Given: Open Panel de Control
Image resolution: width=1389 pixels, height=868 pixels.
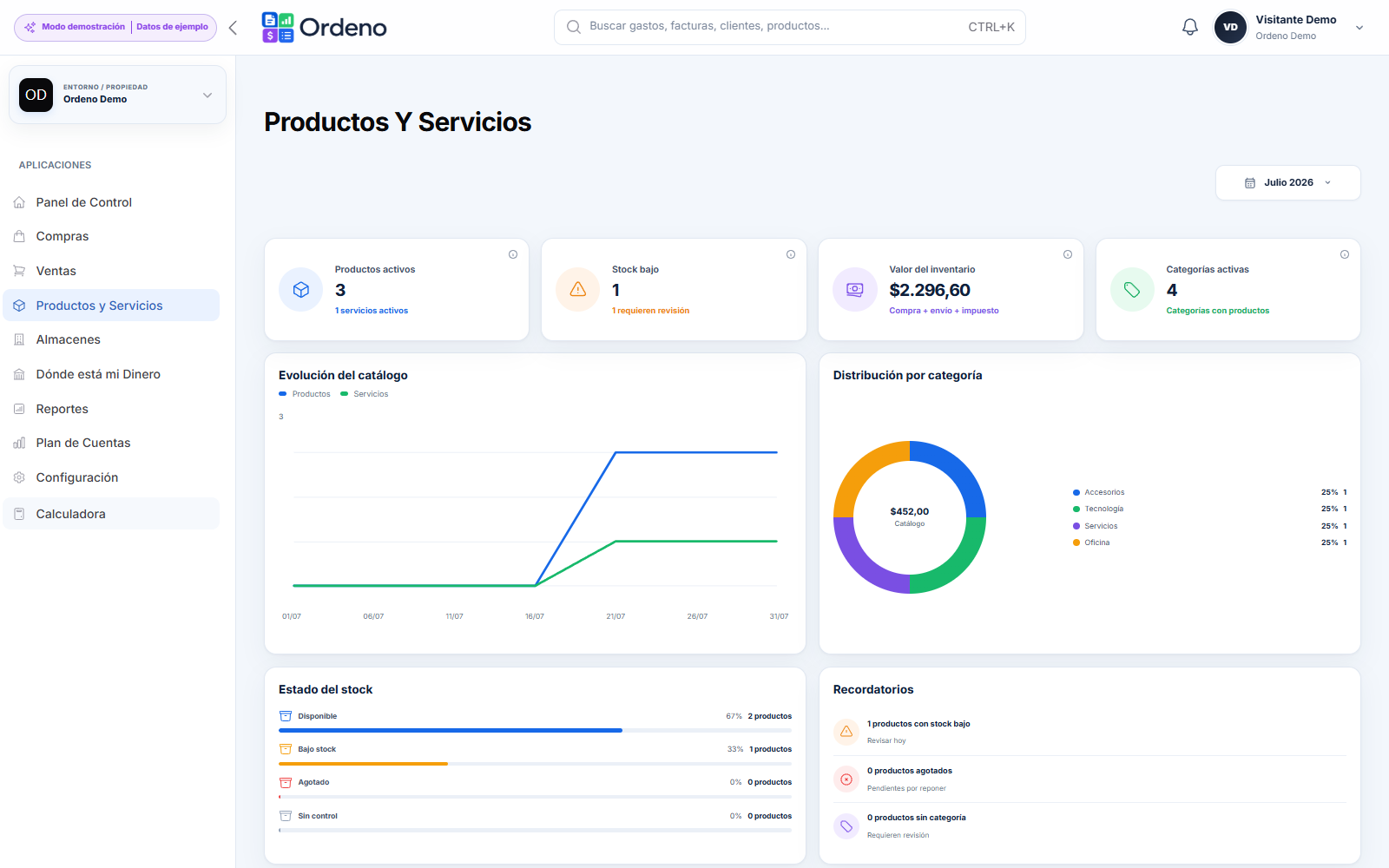Looking at the screenshot, I should click(111, 202).
